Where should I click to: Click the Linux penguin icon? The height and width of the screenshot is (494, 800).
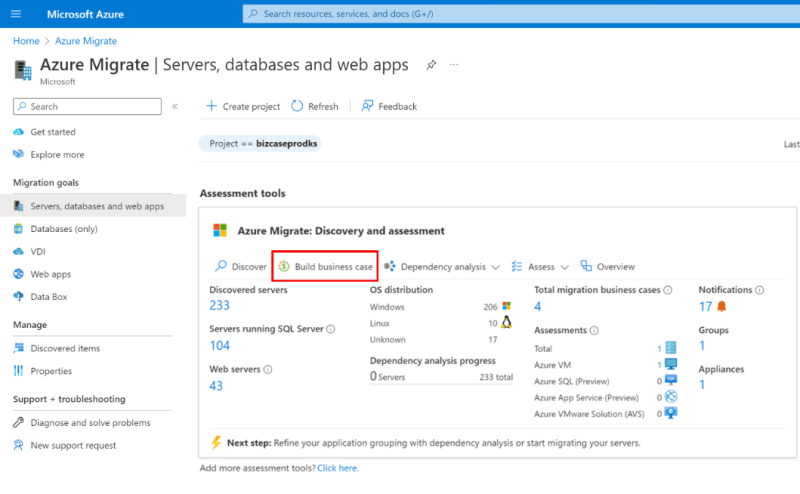tap(506, 323)
